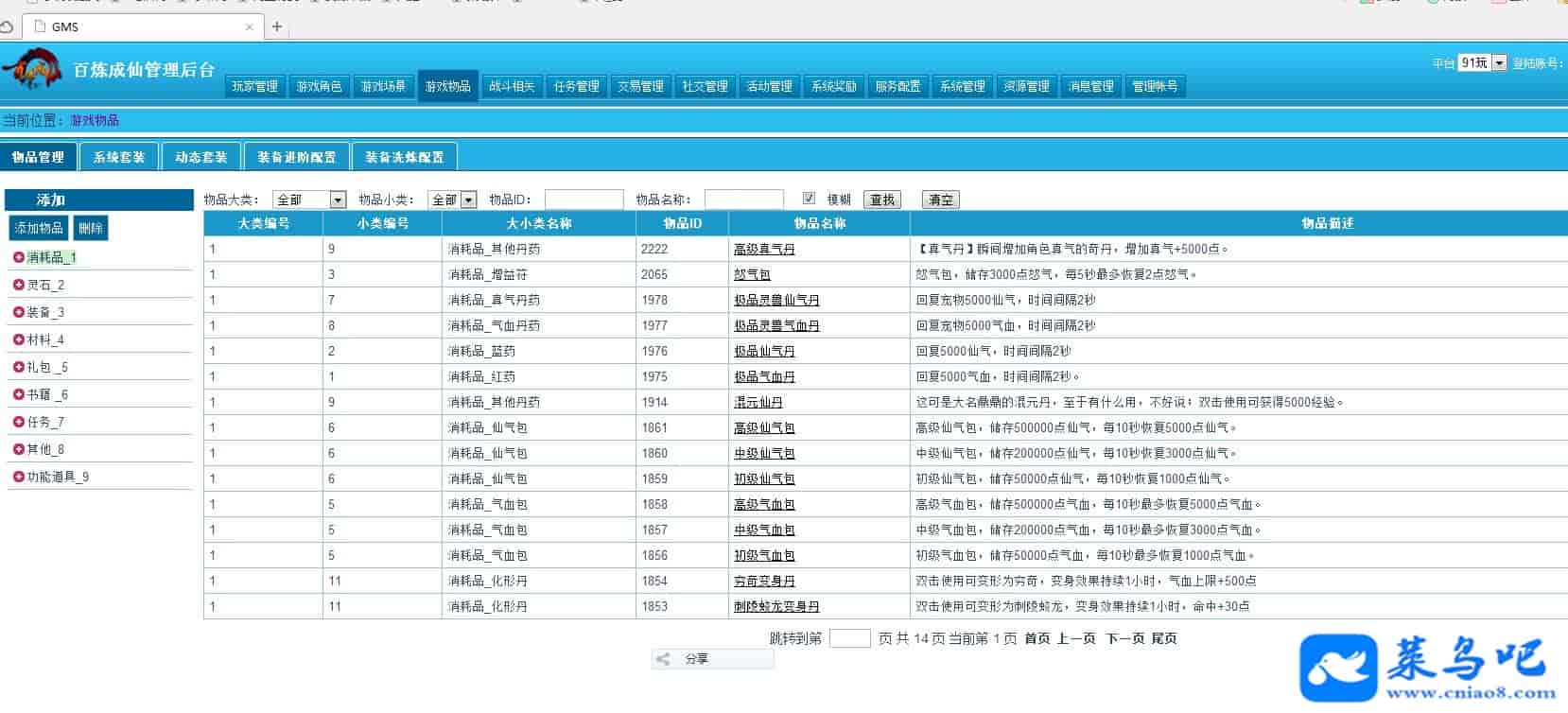The image size is (1568, 713).
Task: Toggle the 模糊 fuzzy search checkbox
Action: click(x=809, y=199)
